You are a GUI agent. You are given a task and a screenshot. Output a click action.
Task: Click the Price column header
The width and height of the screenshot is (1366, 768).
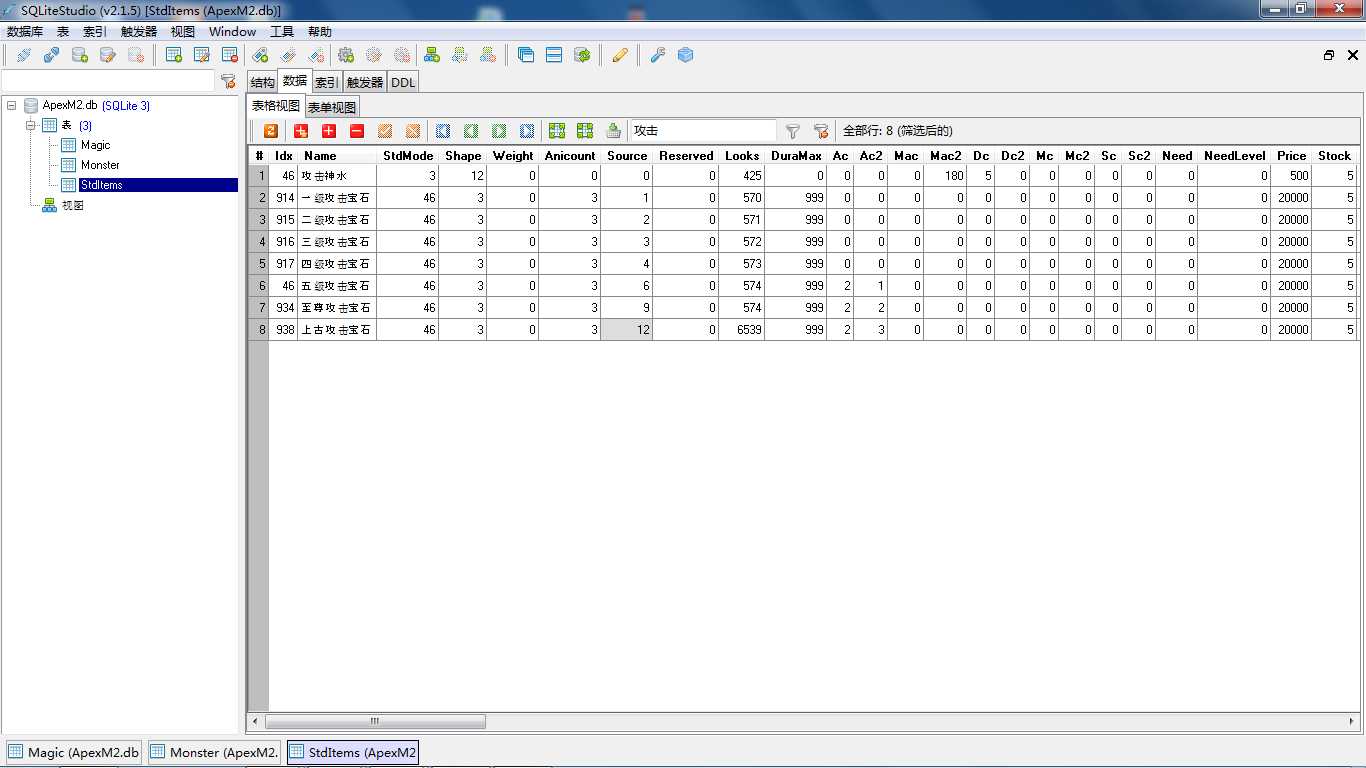pyautogui.click(x=1291, y=156)
